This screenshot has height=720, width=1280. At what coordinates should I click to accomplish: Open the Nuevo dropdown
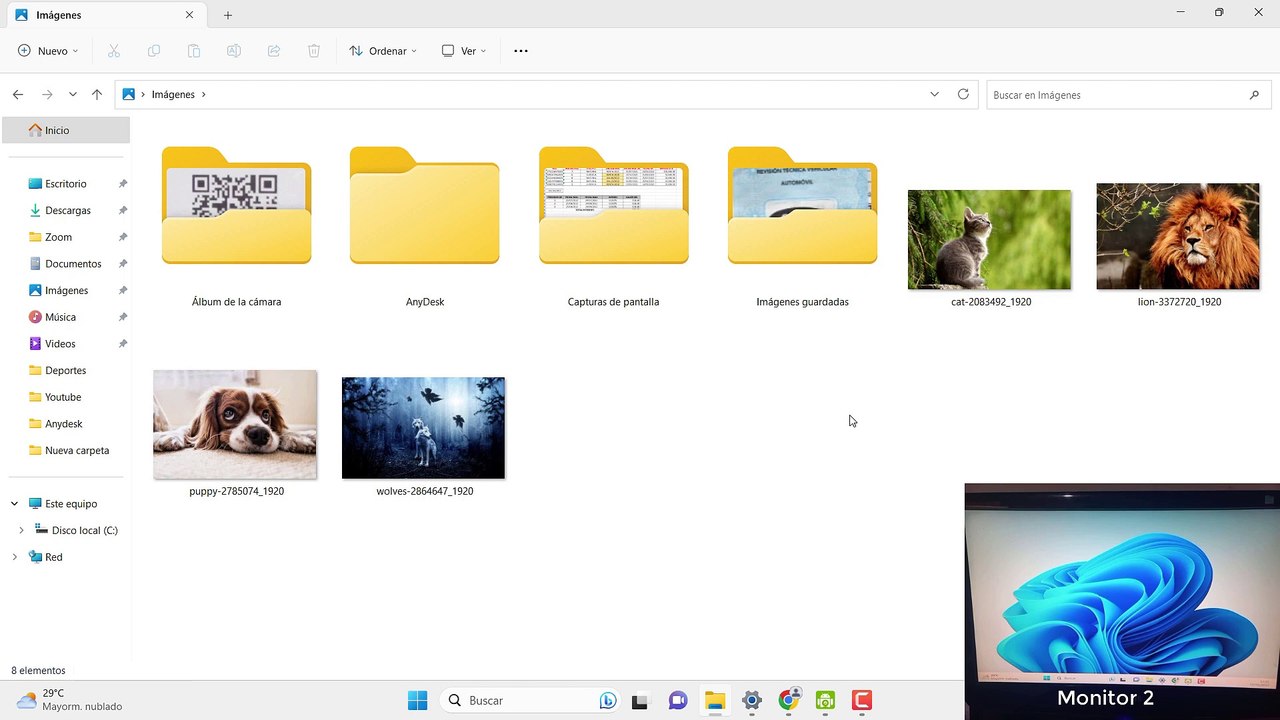(x=48, y=51)
